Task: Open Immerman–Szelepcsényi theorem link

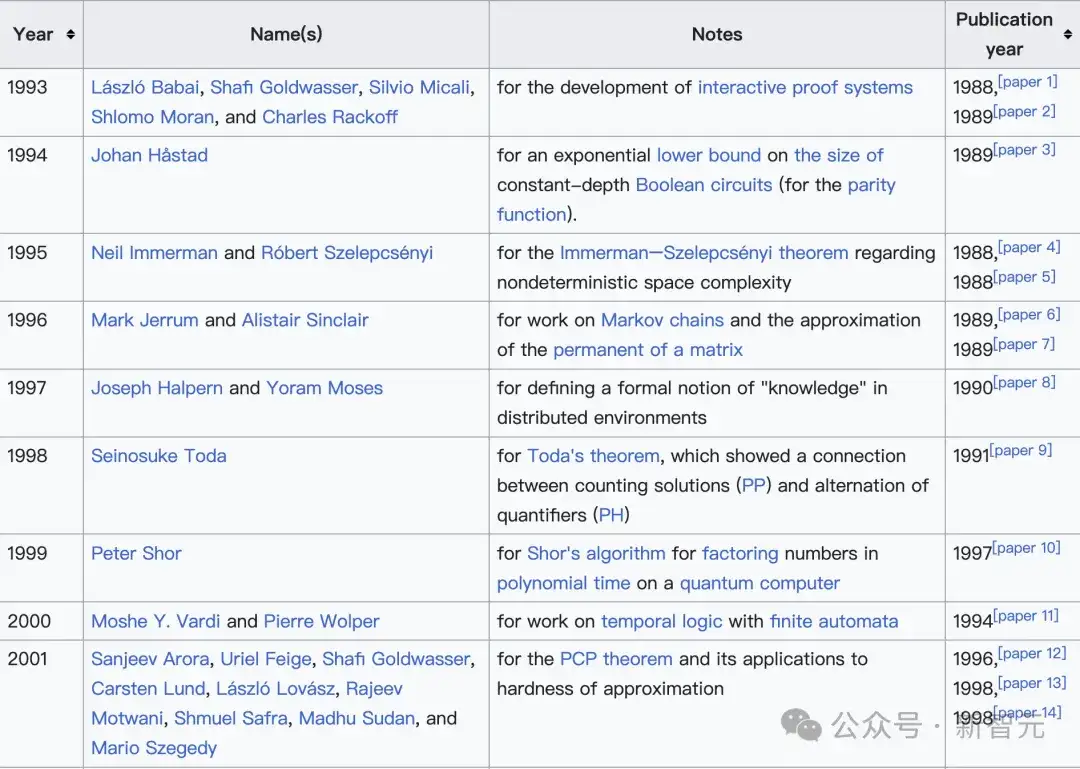Action: pyautogui.click(x=704, y=253)
